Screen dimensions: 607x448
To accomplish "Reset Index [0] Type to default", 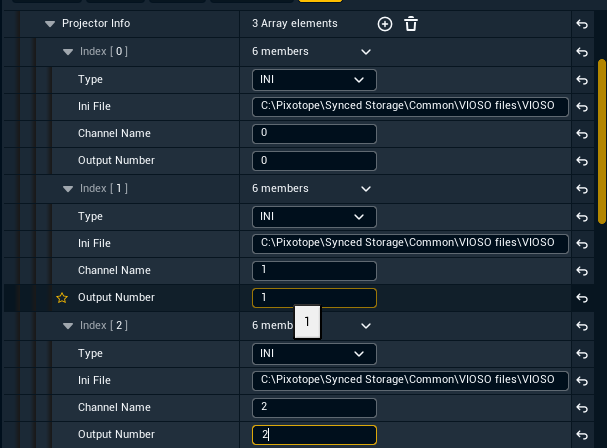I will click(x=582, y=79).
